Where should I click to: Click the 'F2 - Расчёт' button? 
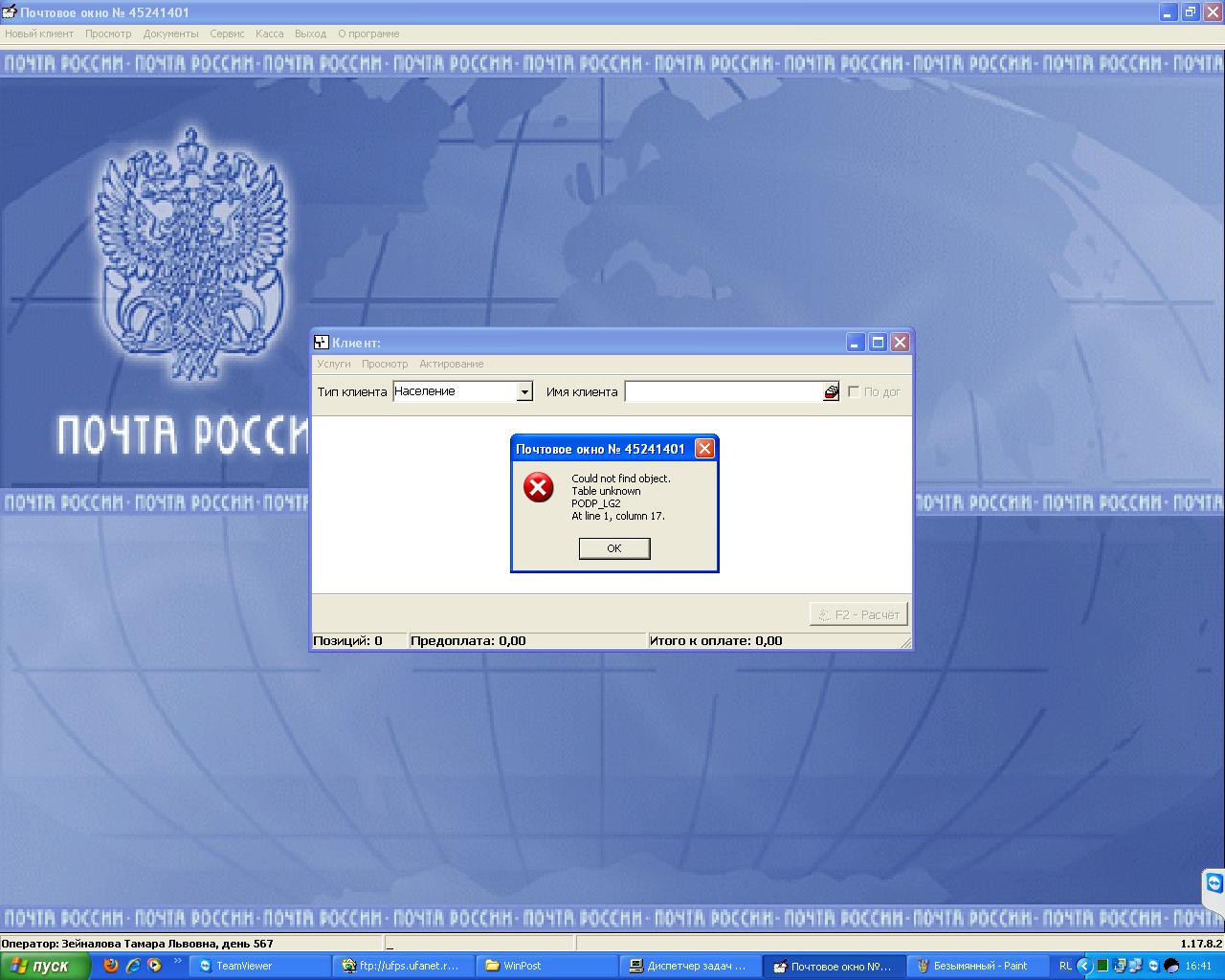tap(858, 614)
